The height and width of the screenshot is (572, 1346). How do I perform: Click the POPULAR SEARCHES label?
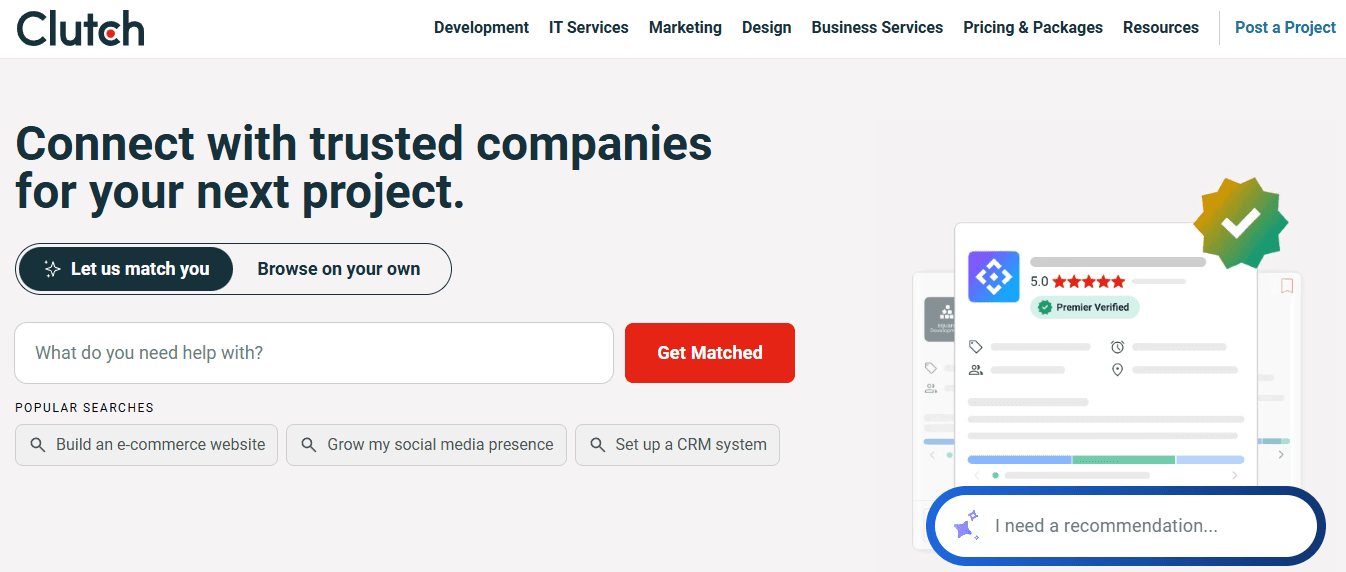(85, 408)
